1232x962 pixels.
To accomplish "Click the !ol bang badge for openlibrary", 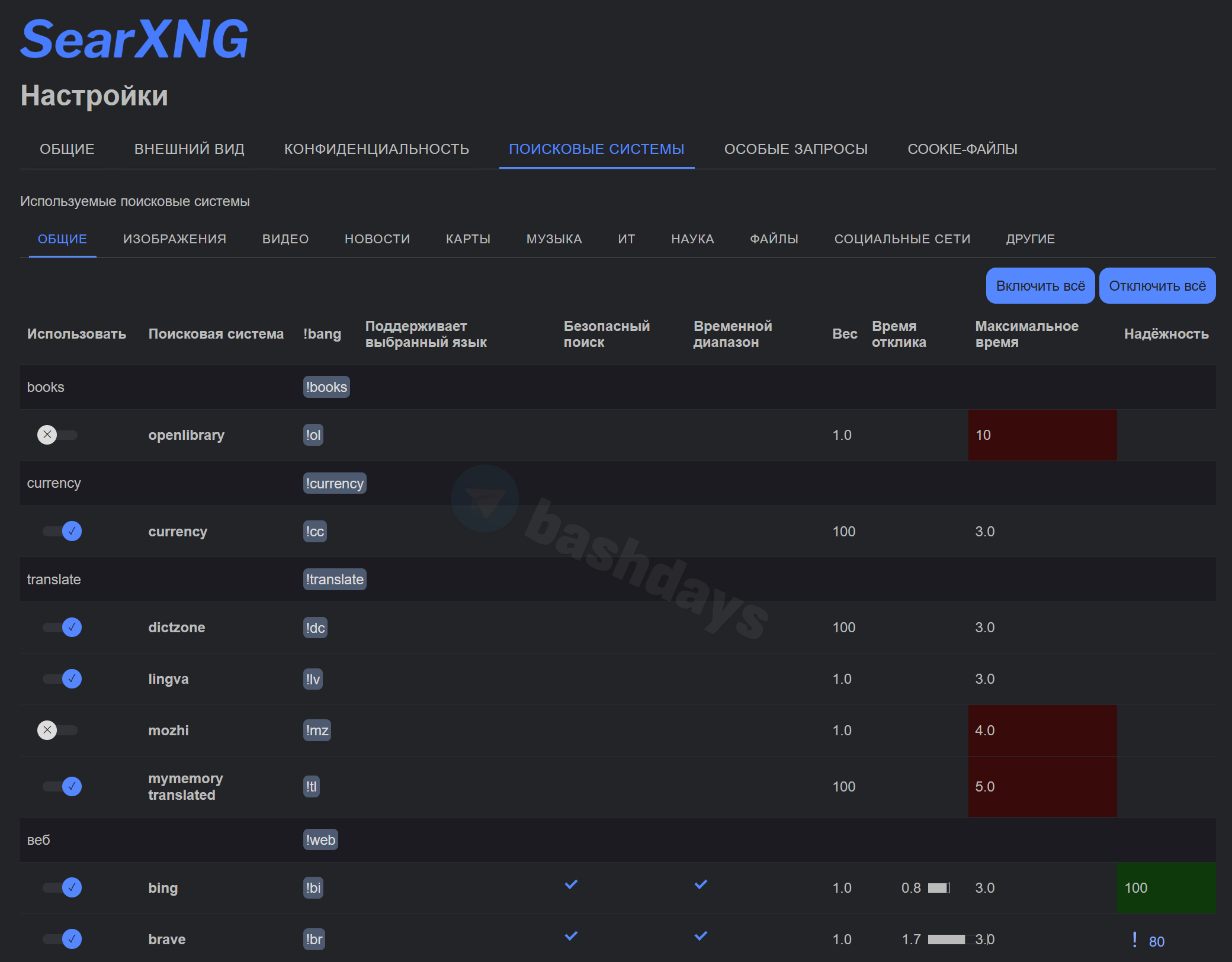I will point(313,435).
